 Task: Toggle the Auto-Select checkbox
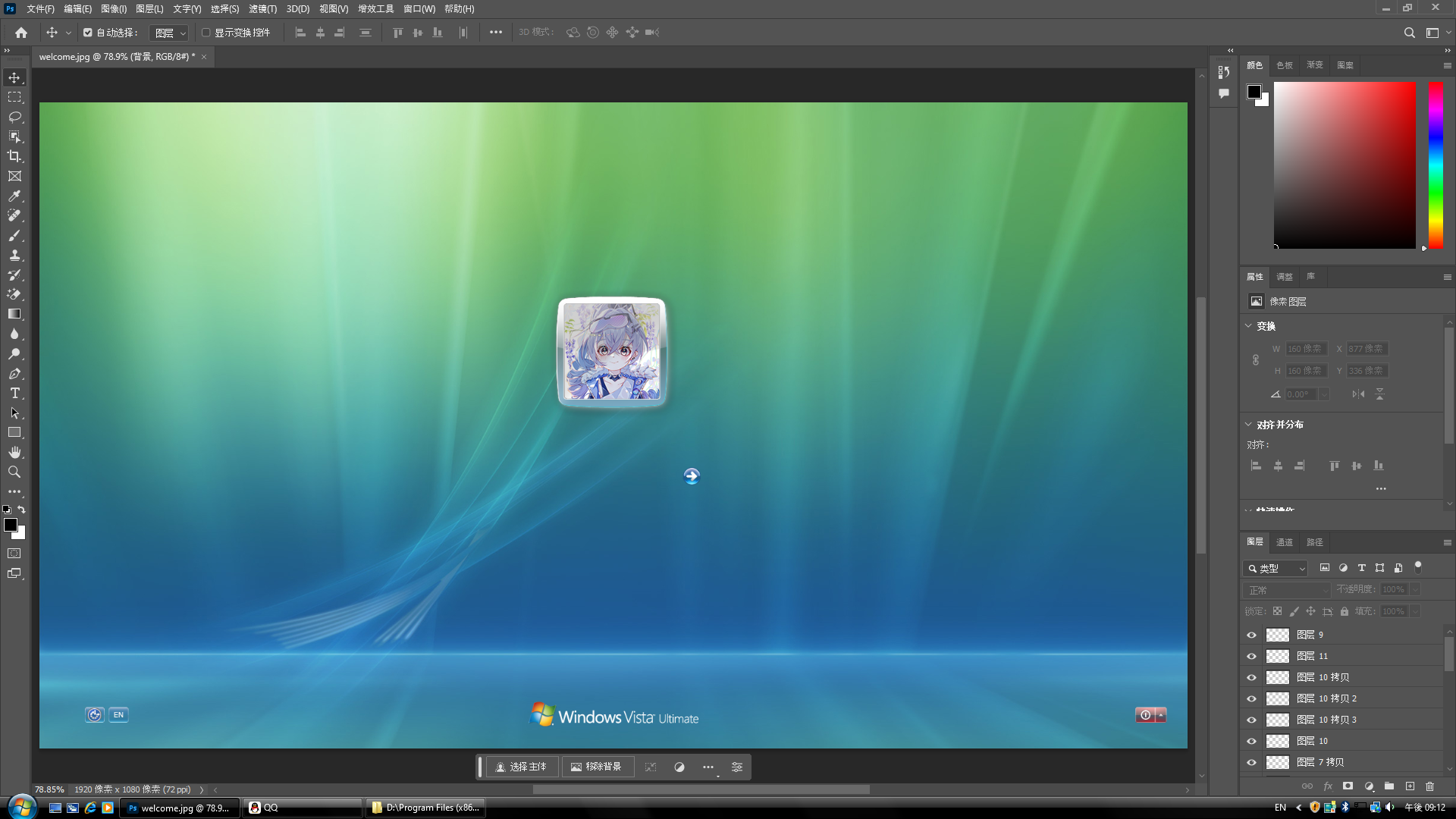88,33
